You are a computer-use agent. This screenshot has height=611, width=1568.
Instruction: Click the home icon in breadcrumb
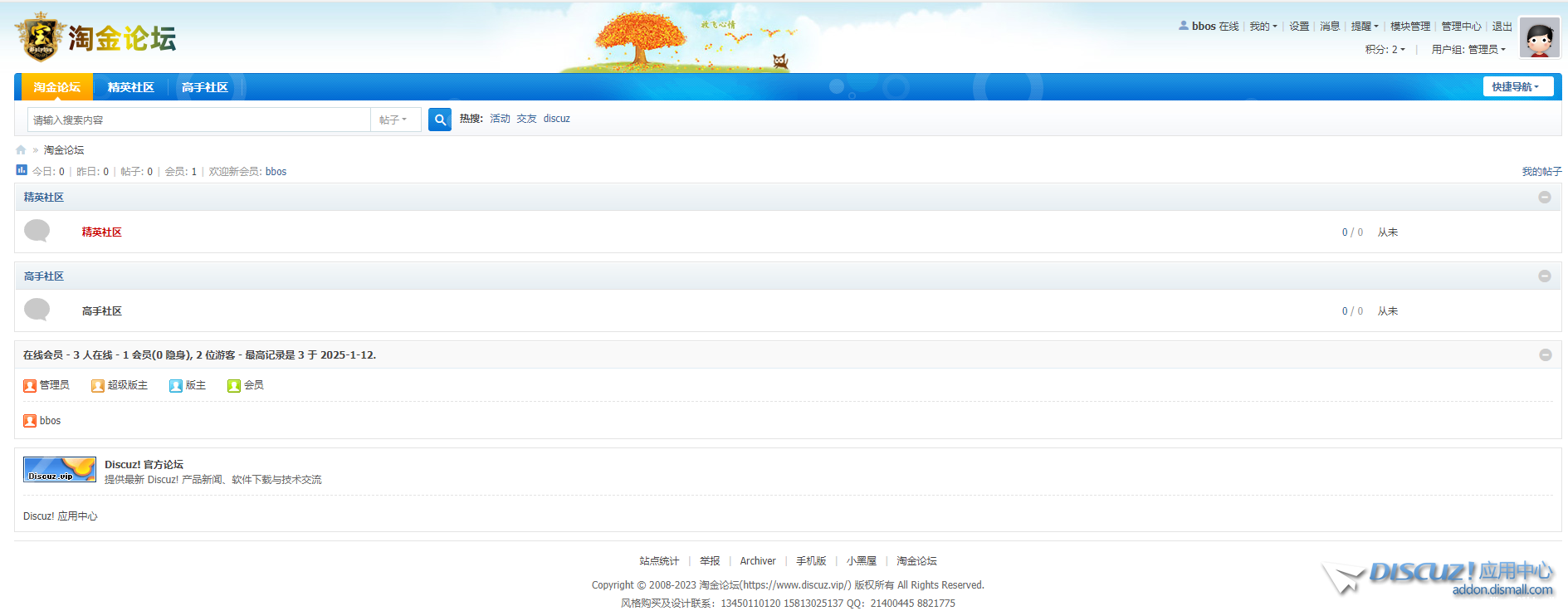tap(21, 150)
